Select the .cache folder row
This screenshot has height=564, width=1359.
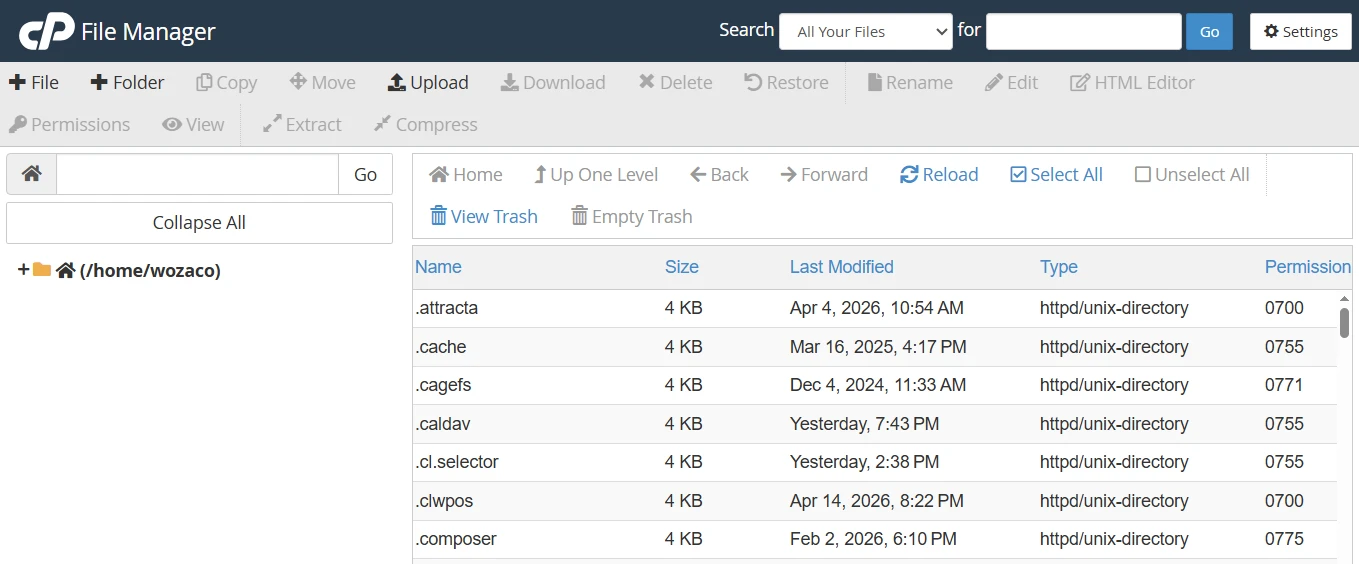[x=875, y=347]
